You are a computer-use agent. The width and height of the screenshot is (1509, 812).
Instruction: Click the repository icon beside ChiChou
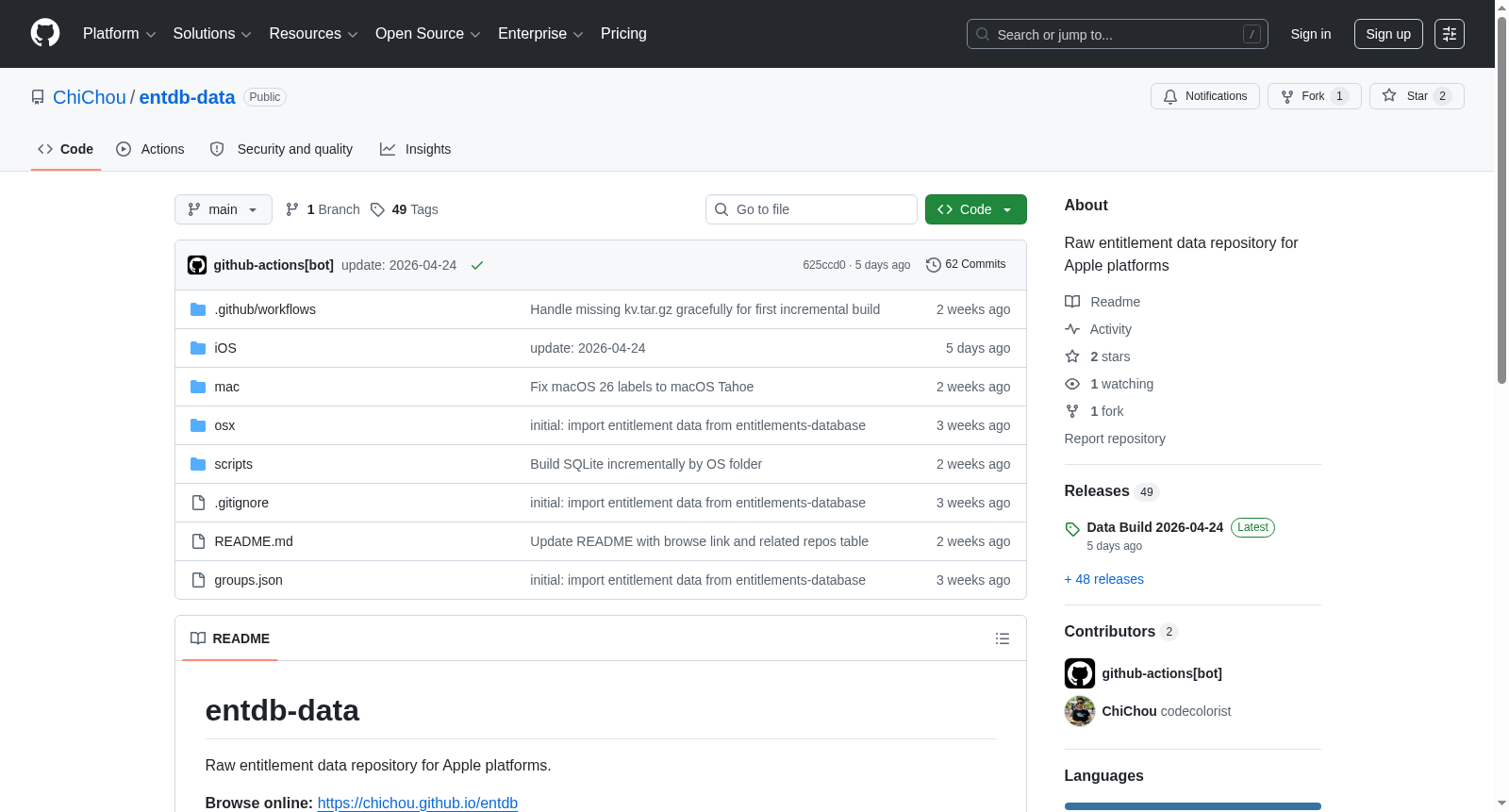pos(38,97)
